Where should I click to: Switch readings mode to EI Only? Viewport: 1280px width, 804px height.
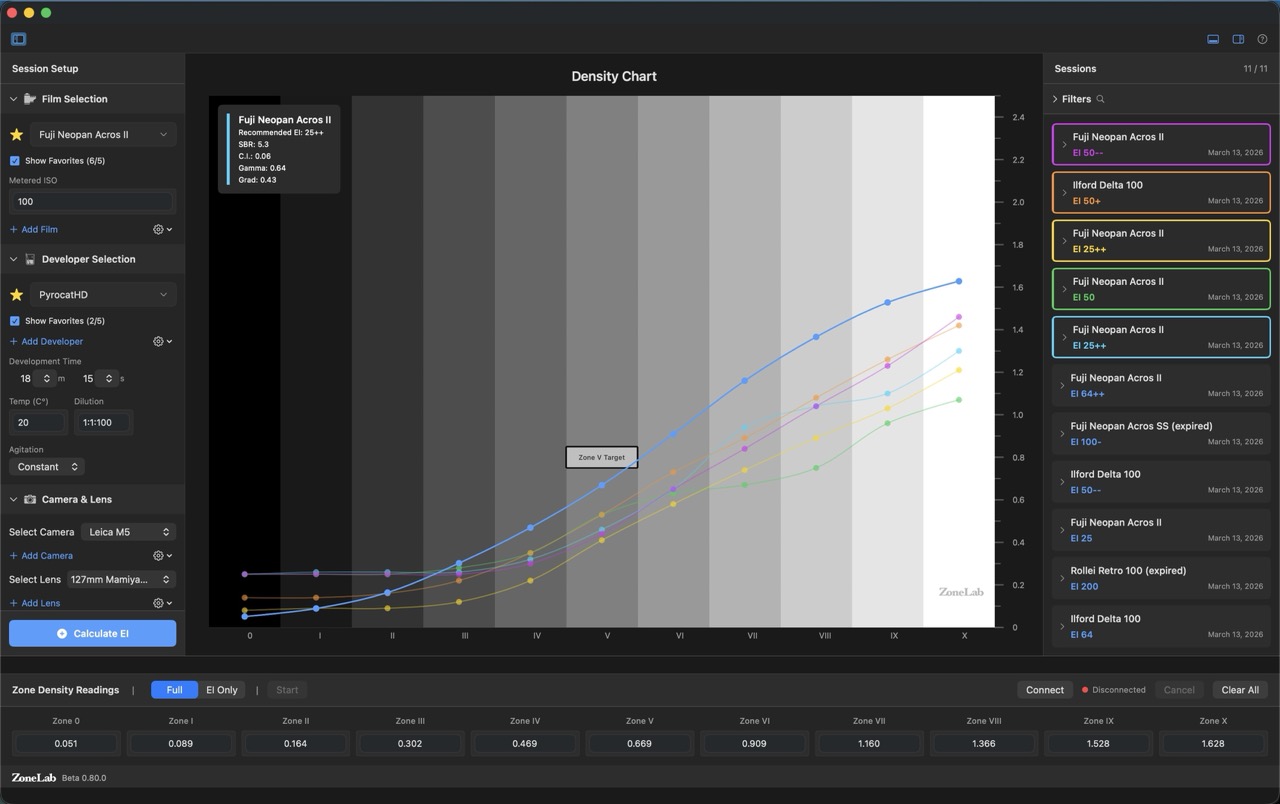222,690
